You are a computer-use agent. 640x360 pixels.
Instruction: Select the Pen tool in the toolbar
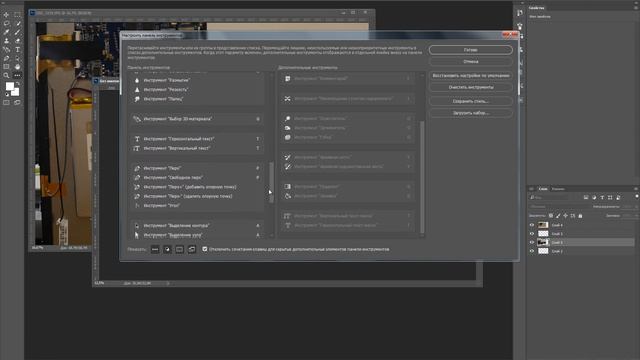6,58
